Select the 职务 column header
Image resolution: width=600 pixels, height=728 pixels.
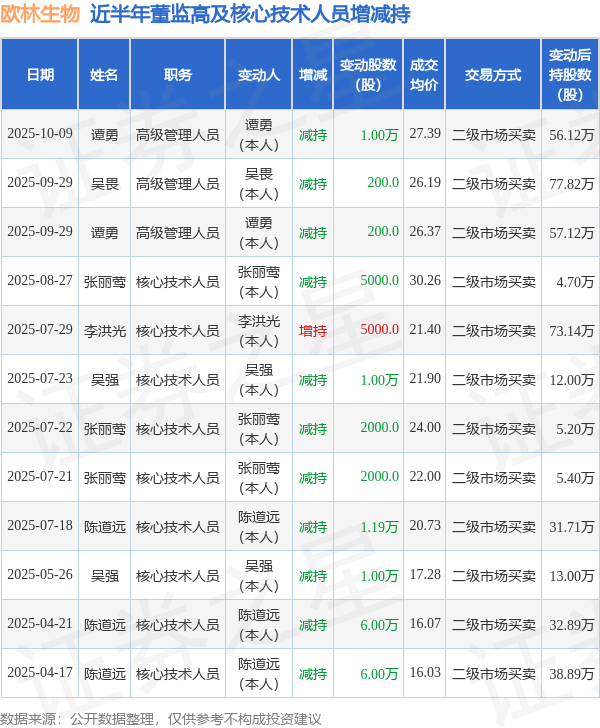pyautogui.click(x=178, y=75)
